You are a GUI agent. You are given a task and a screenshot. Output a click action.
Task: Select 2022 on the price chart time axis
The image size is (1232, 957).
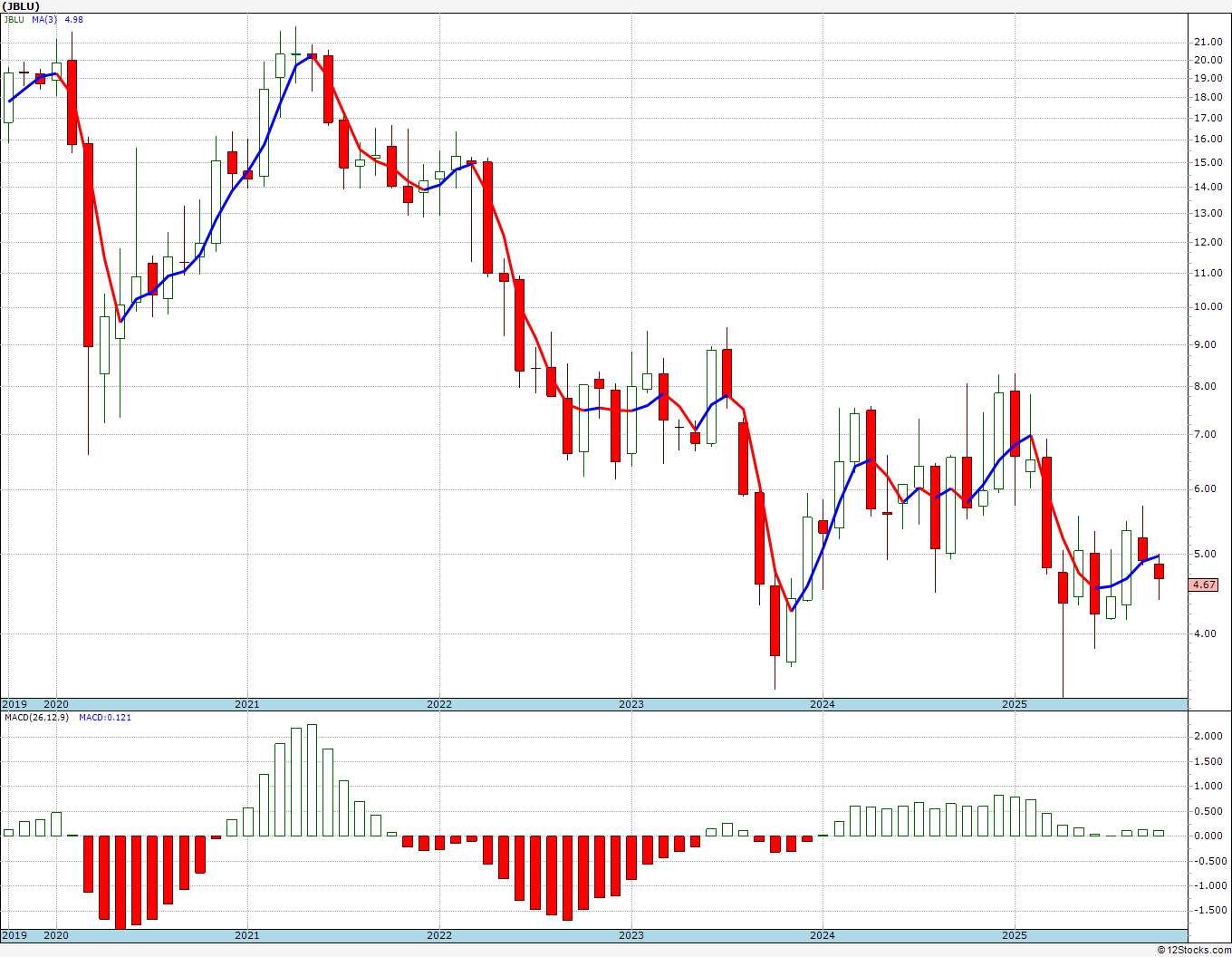tap(439, 704)
